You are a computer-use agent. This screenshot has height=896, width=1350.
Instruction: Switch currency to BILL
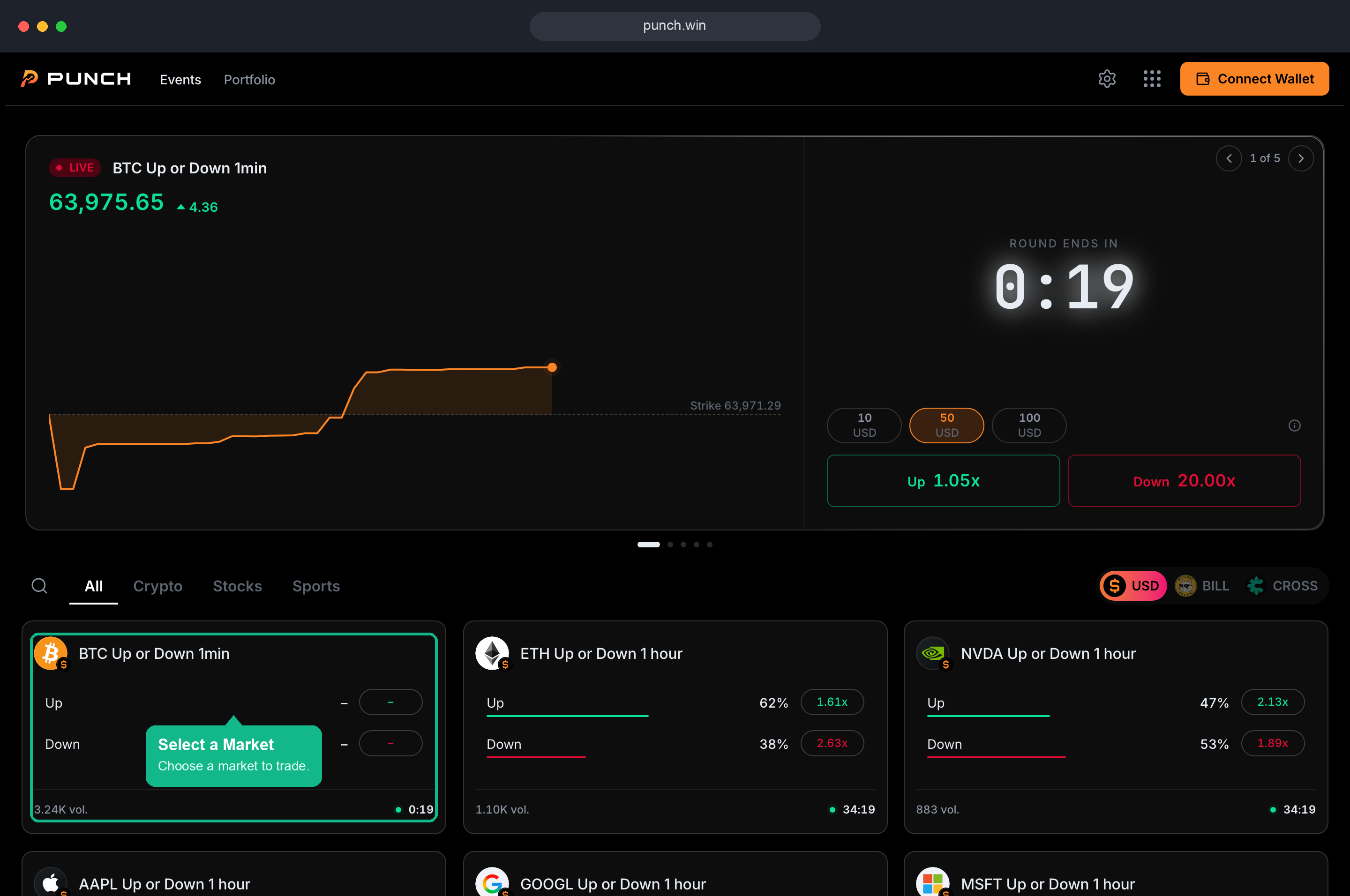click(x=1202, y=586)
